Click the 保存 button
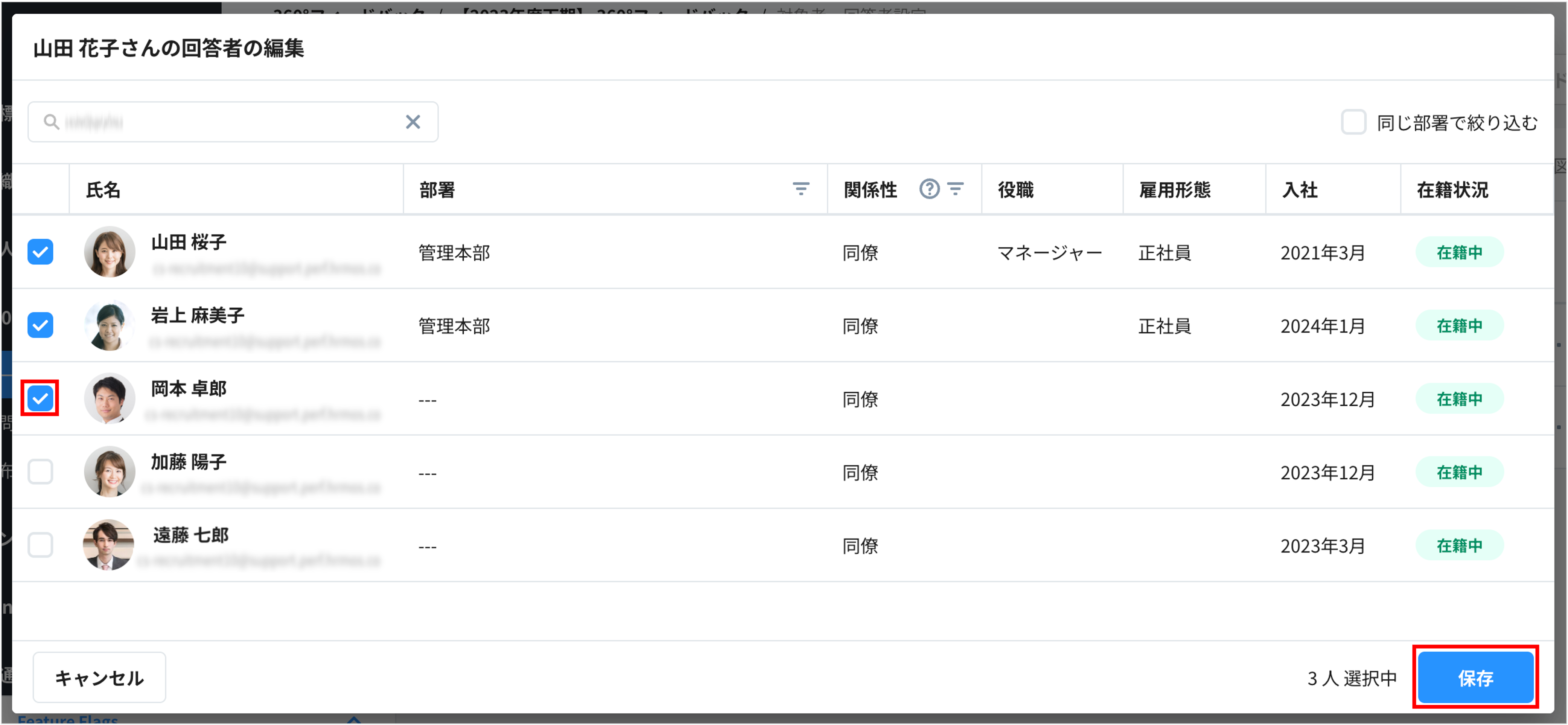 [1475, 678]
